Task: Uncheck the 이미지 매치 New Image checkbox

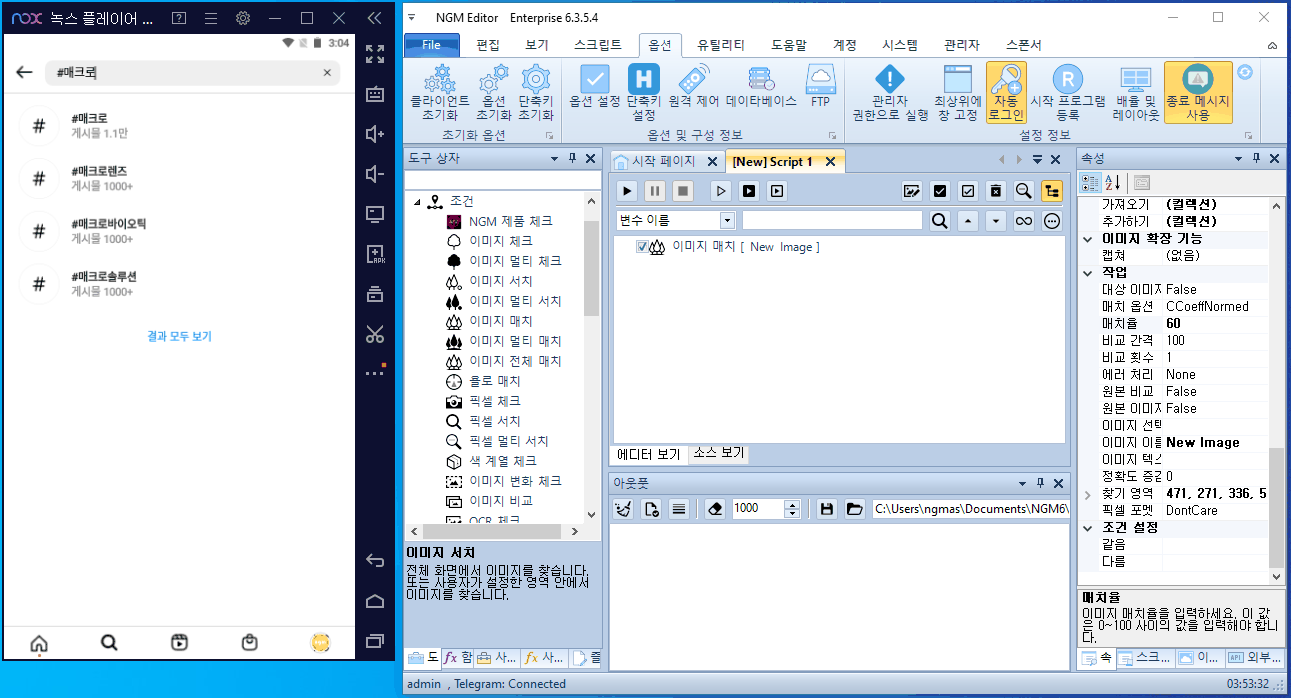Action: [x=642, y=247]
